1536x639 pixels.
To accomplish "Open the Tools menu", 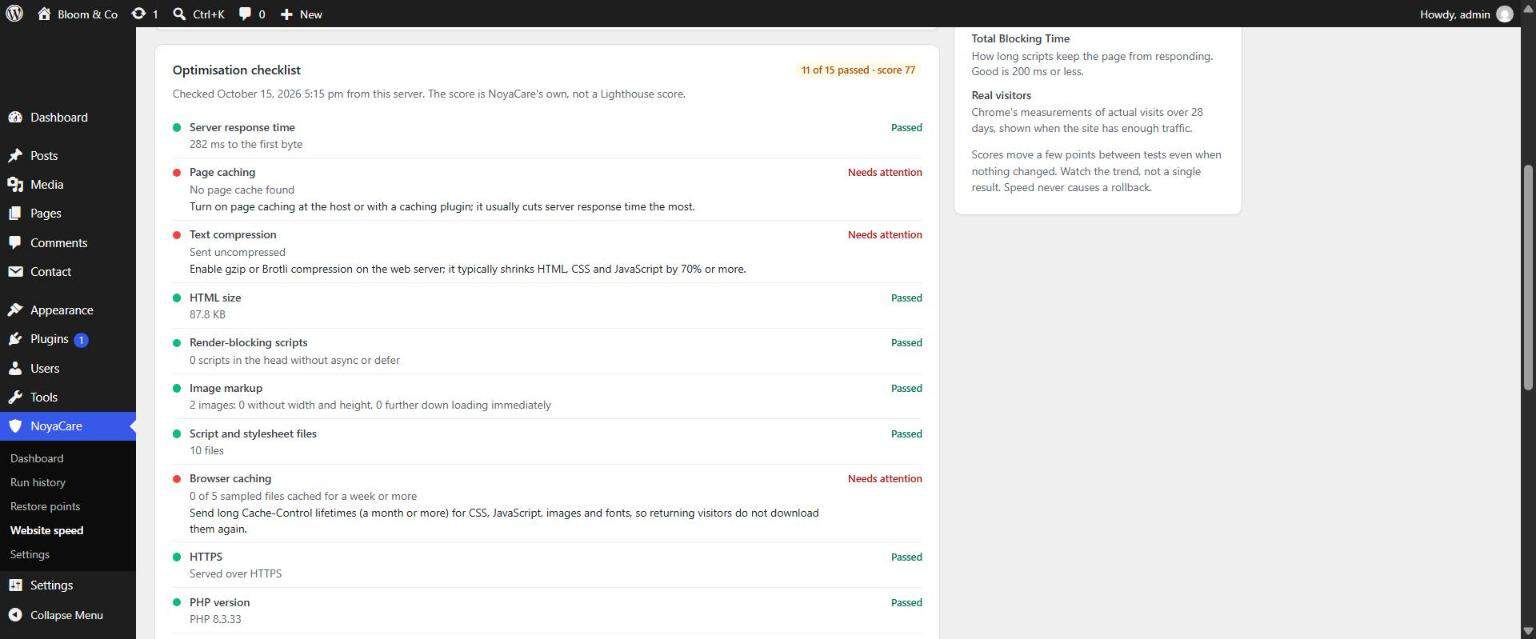I will [68, 397].
